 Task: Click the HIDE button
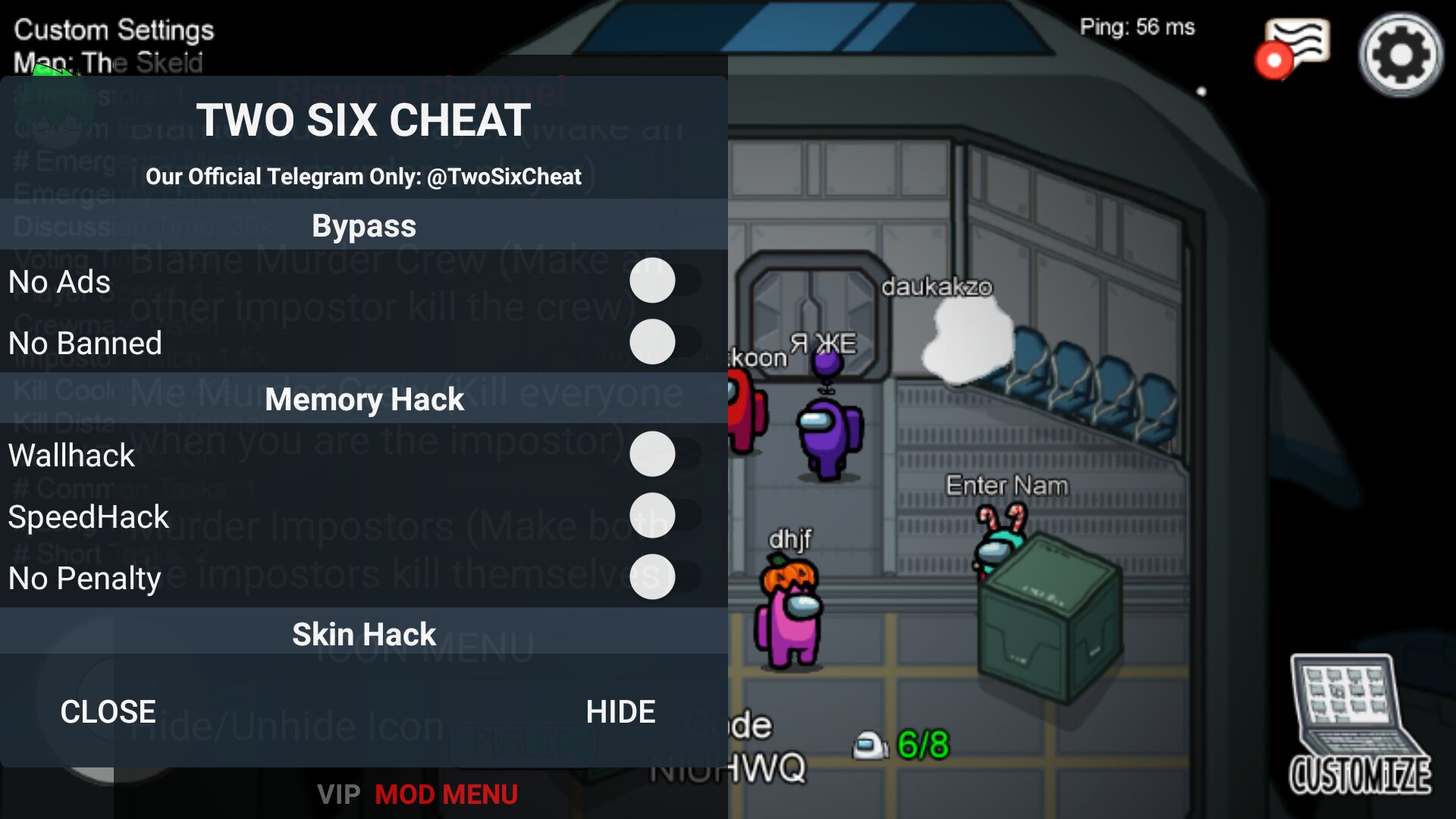[x=619, y=711]
